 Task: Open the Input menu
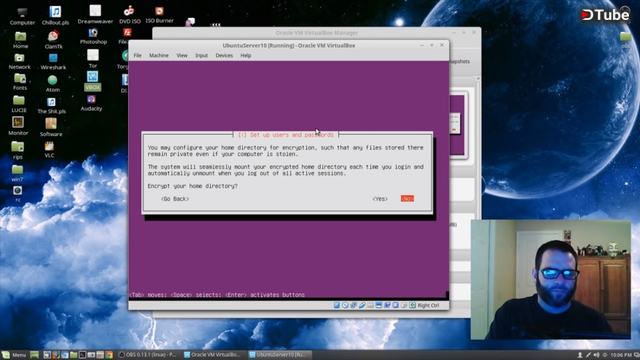pyautogui.click(x=202, y=56)
